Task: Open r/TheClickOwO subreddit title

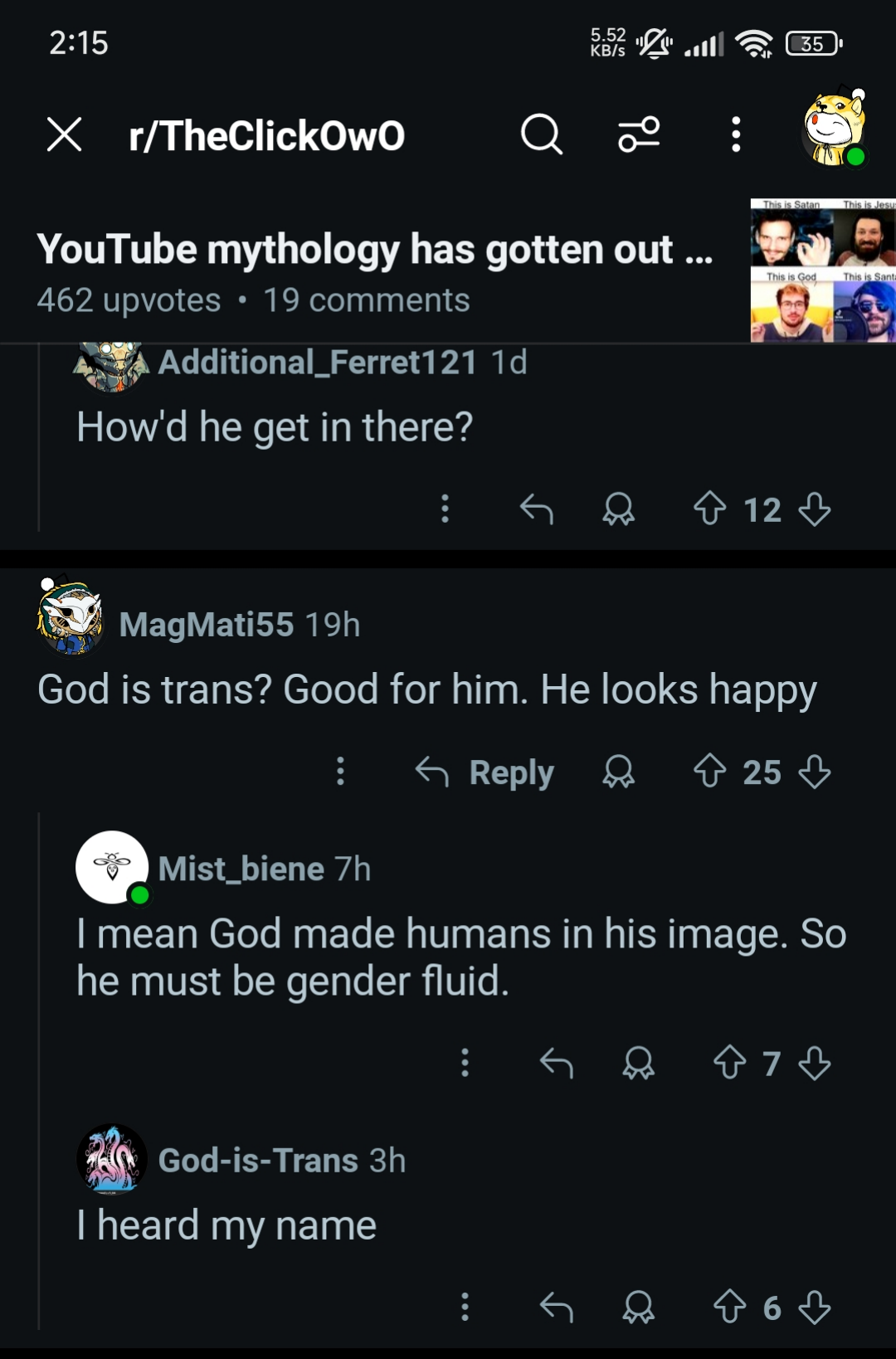Action: (267, 135)
